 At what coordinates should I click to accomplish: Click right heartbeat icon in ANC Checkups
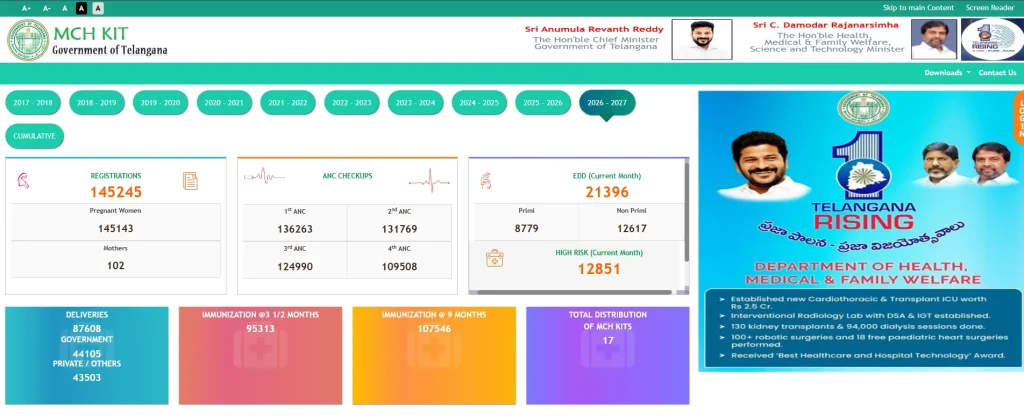429,180
